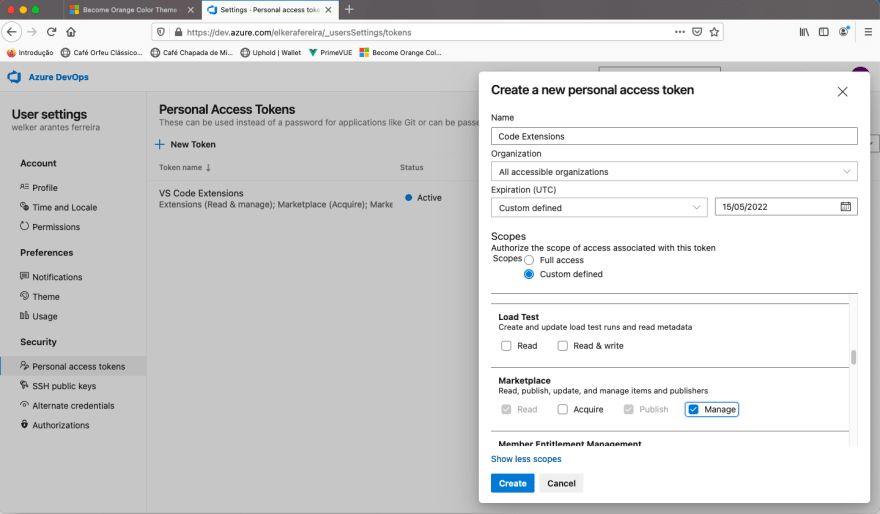Click the New Token button
880x514 pixels.
185,144
